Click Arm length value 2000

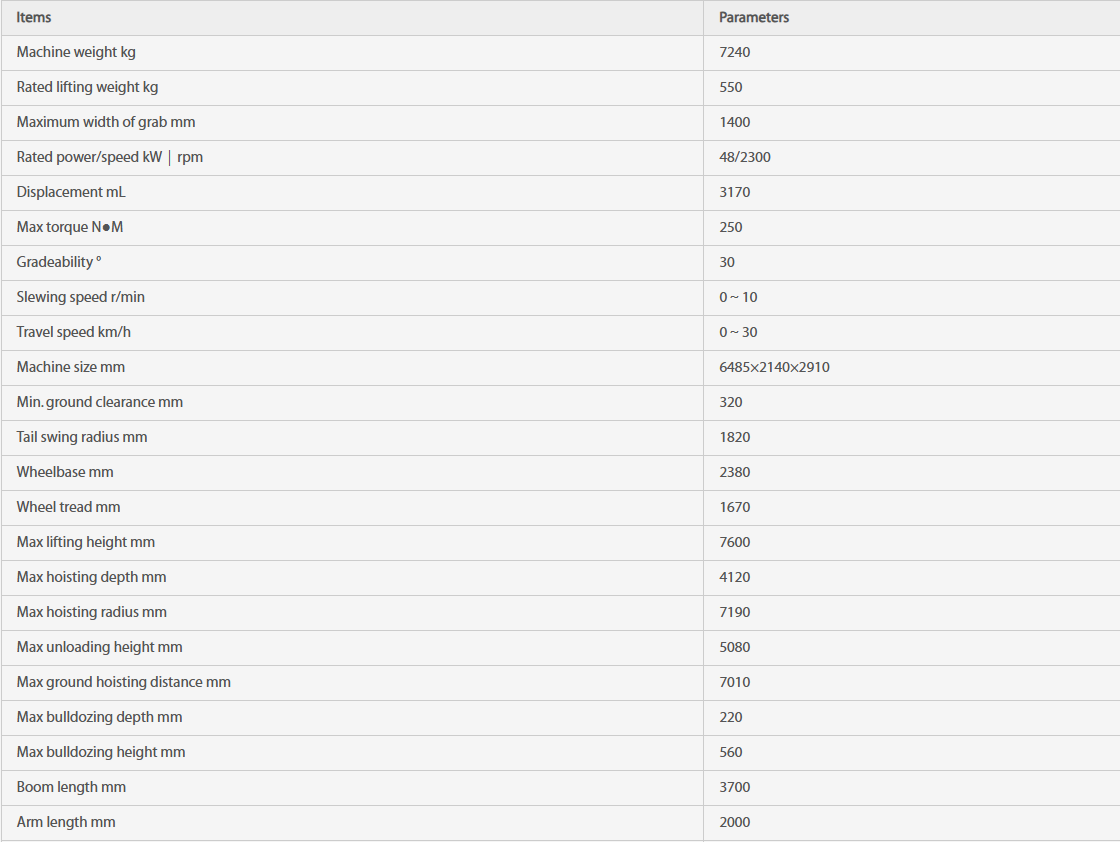734,822
